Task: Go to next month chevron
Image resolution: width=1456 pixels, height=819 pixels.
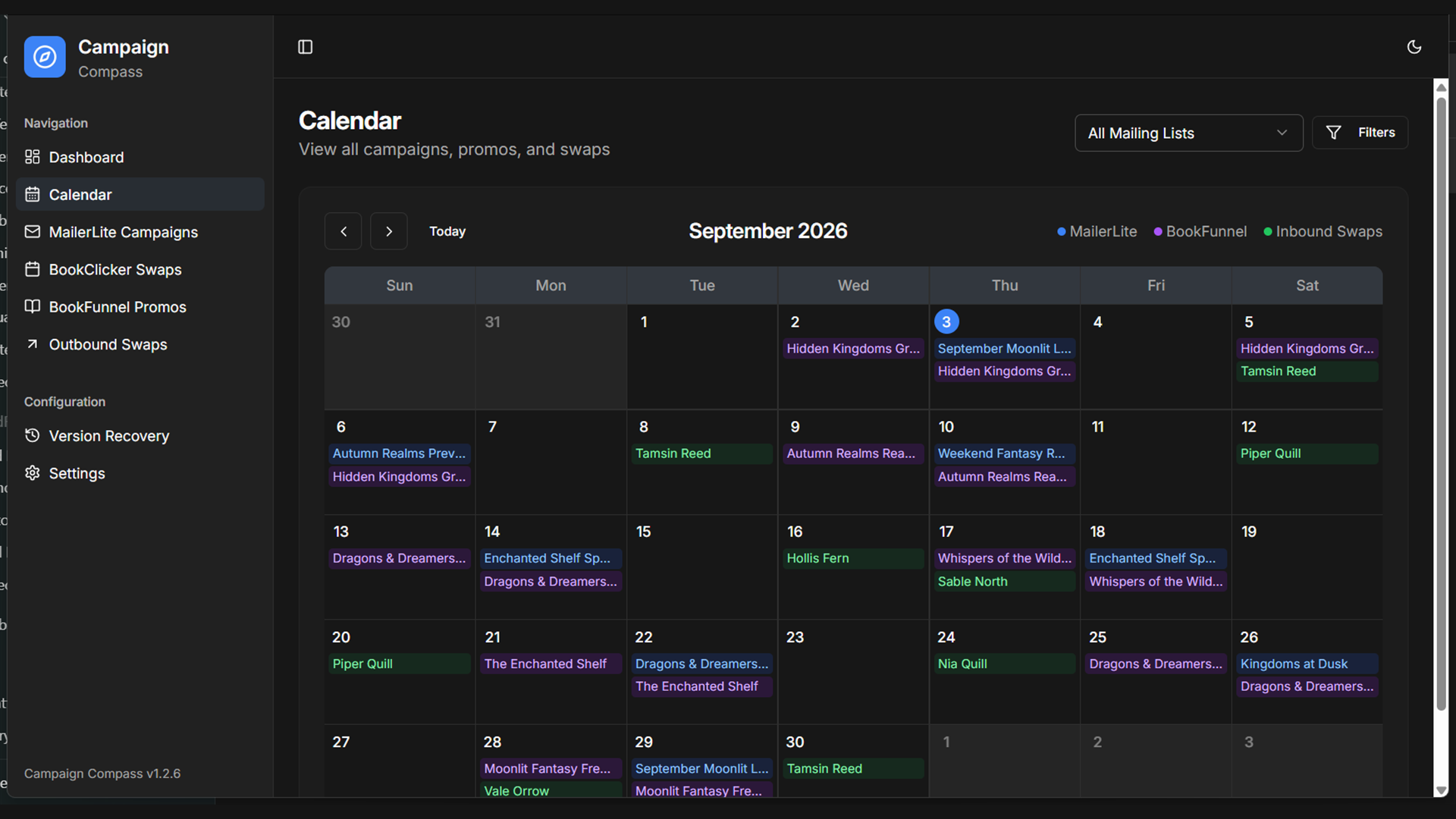Action: coord(389,231)
